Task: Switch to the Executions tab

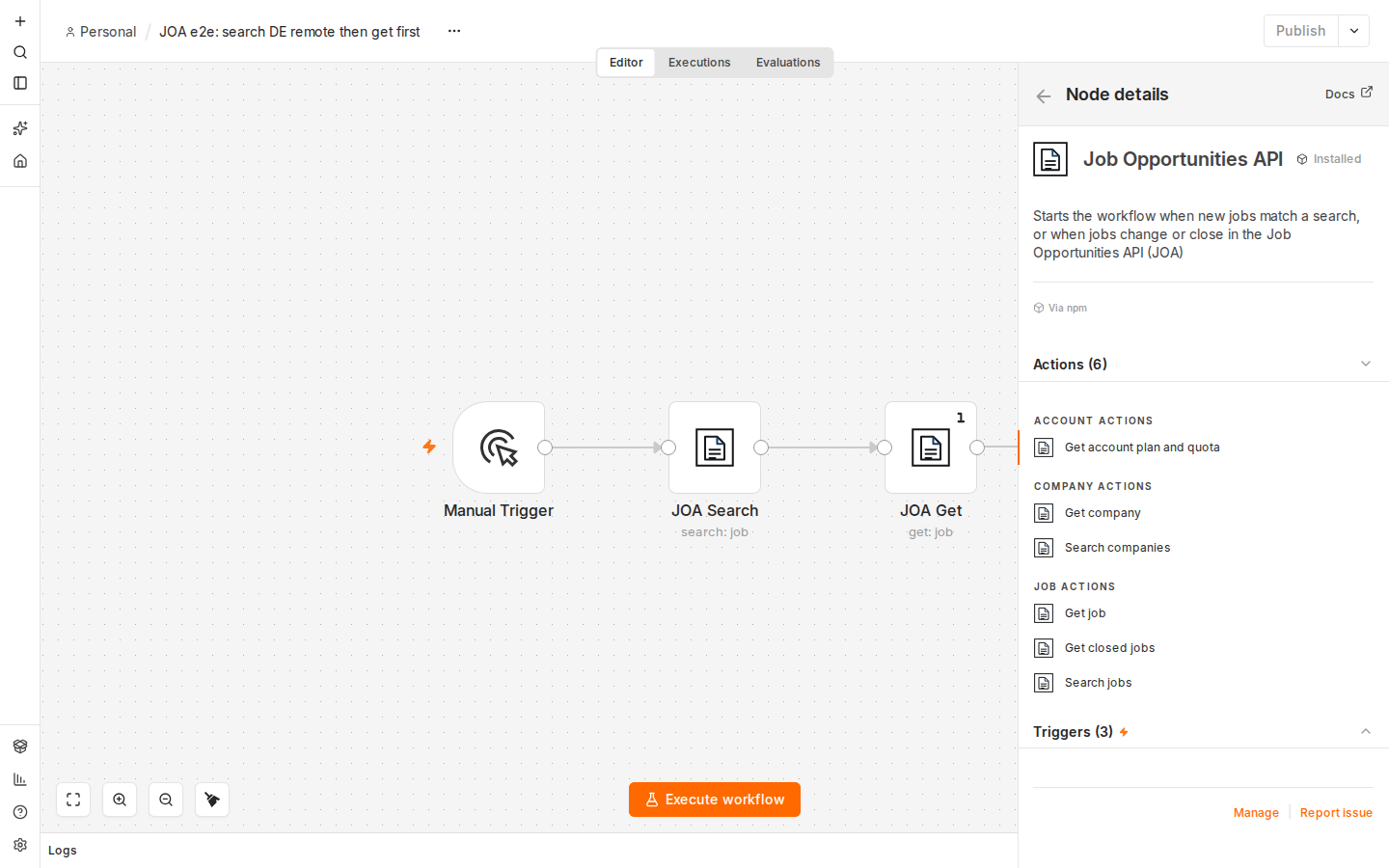Action: tap(699, 63)
